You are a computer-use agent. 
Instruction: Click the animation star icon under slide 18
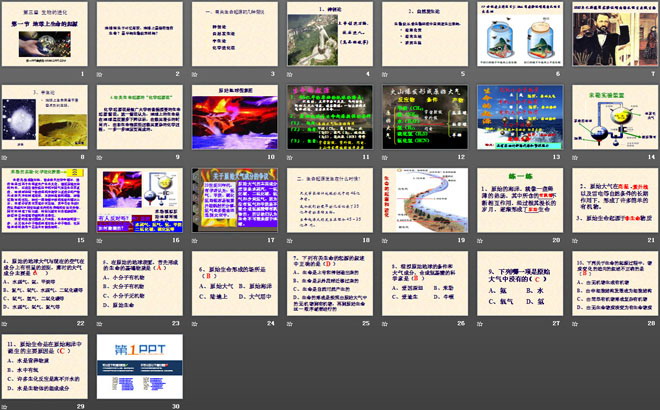coord(290,240)
